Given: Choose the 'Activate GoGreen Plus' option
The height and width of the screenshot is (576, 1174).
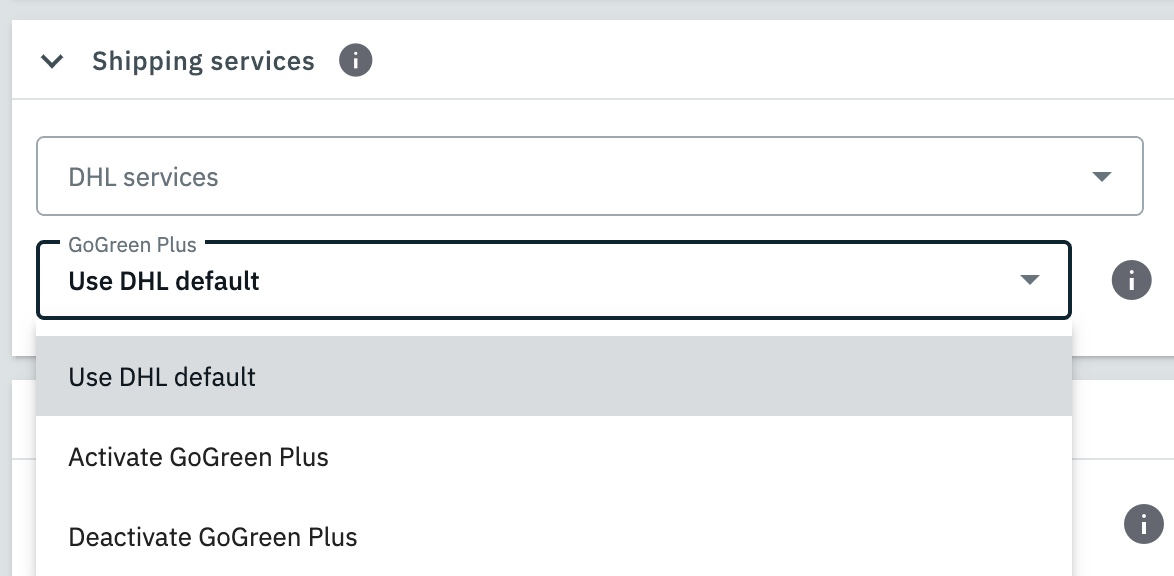Looking at the screenshot, I should (198, 457).
